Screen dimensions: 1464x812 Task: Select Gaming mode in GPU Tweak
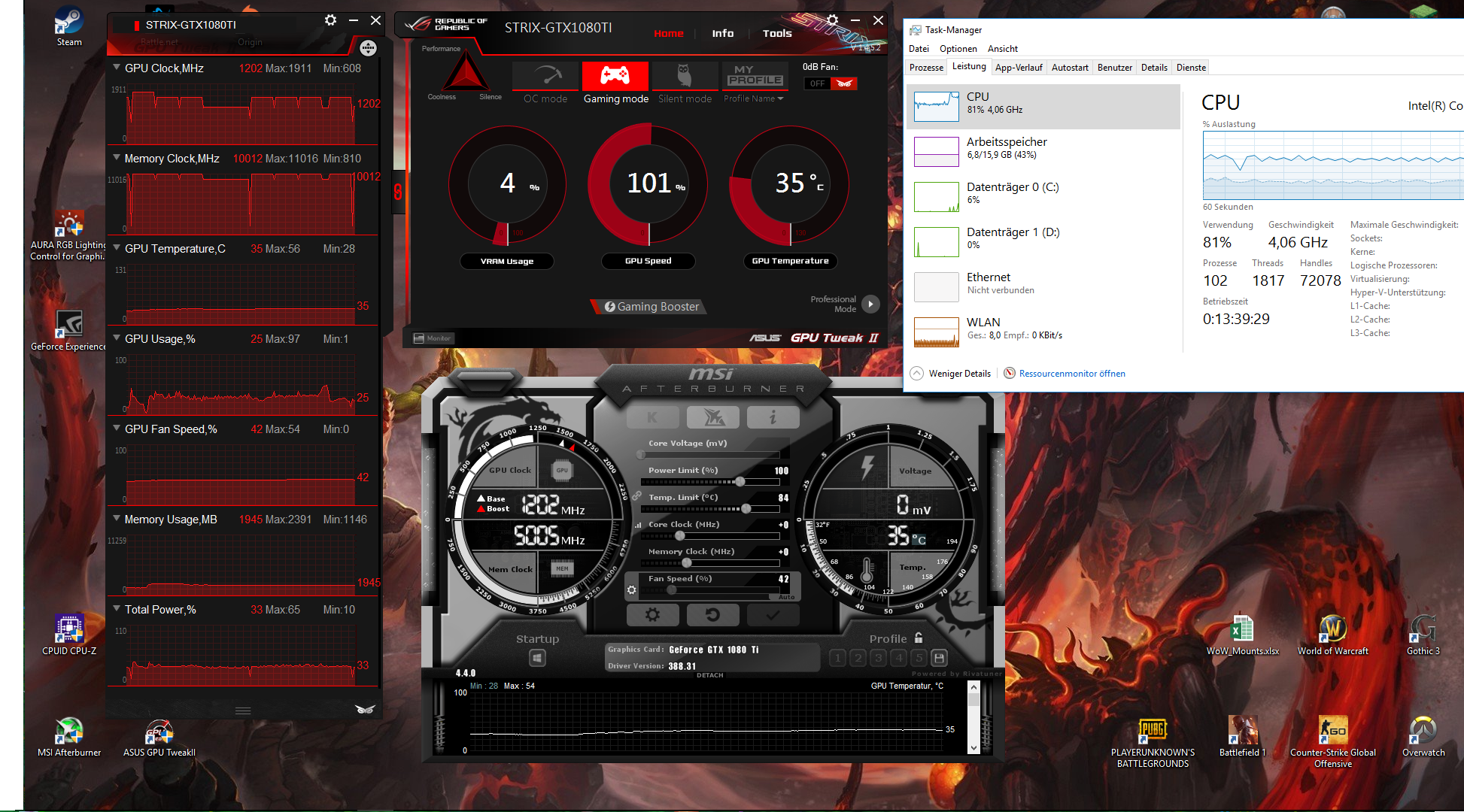click(x=615, y=77)
